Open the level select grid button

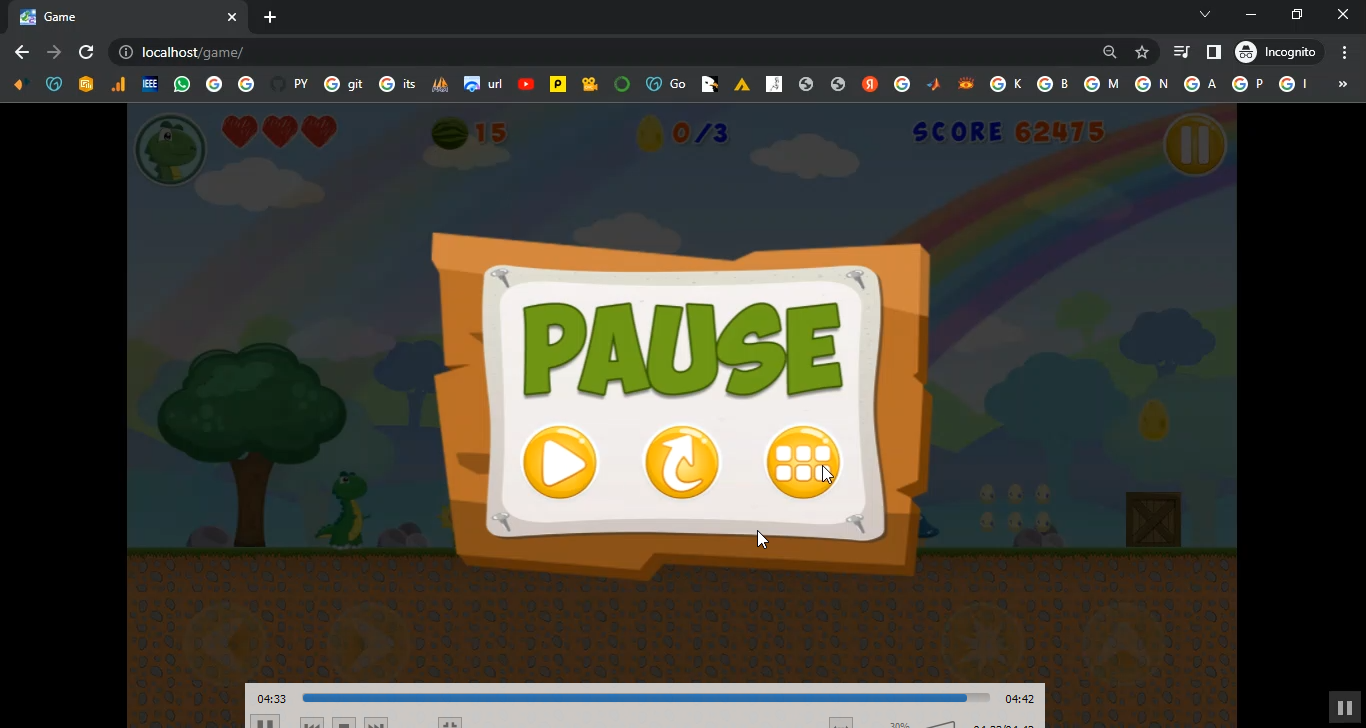click(802, 462)
